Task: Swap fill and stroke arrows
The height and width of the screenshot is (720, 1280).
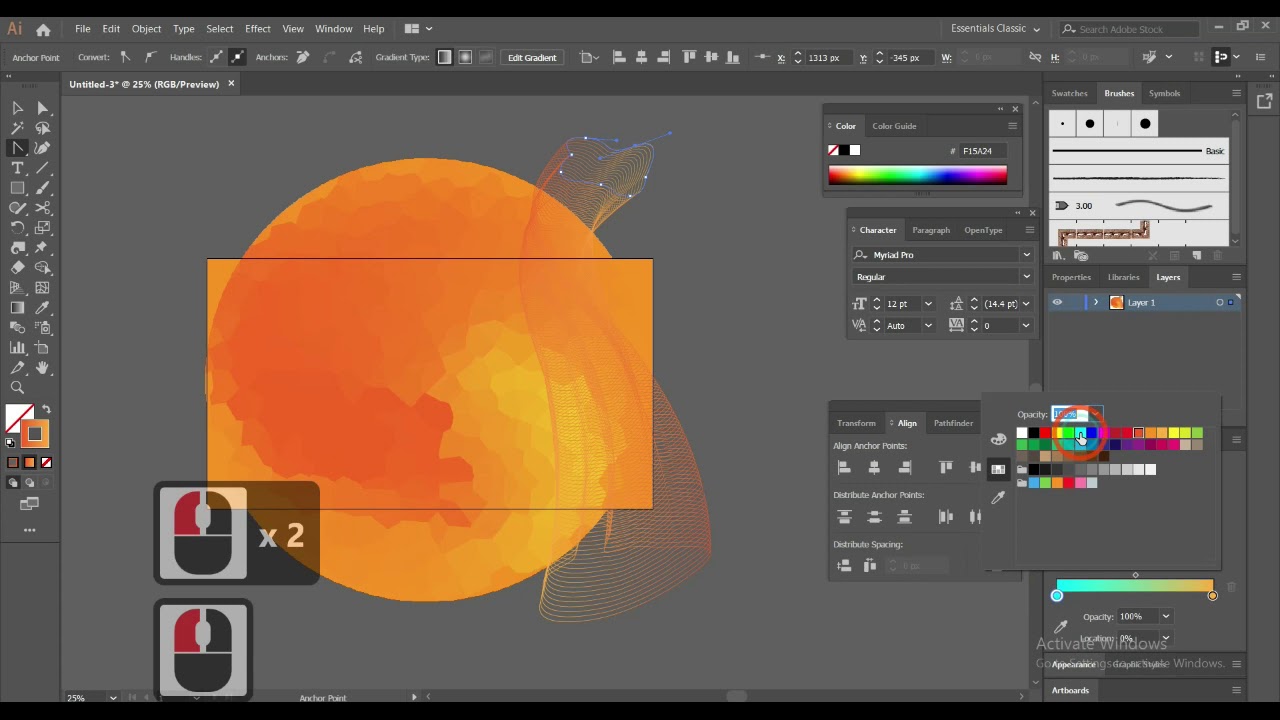Action: pyautogui.click(x=46, y=410)
